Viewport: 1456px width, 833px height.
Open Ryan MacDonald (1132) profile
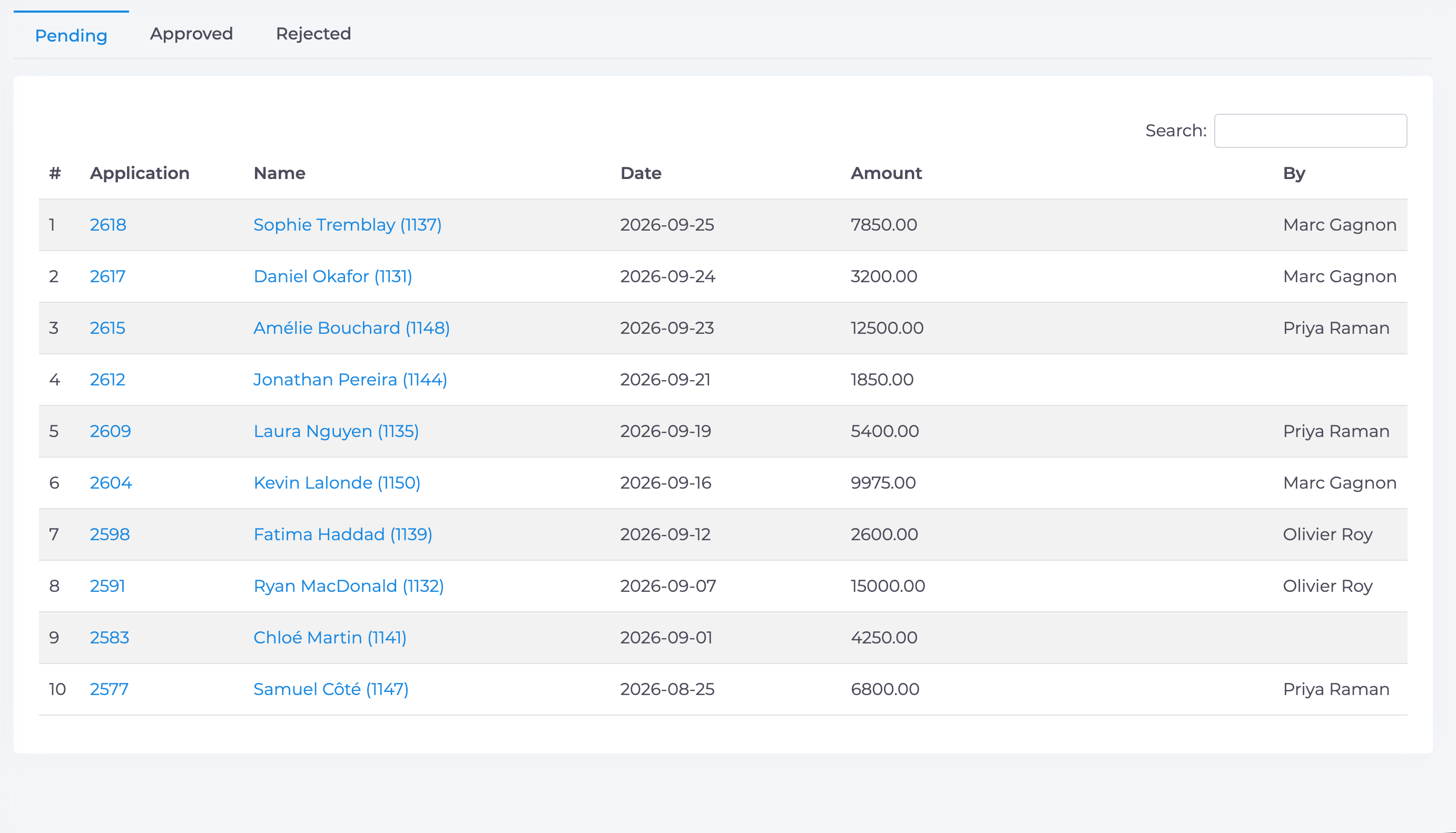pyautogui.click(x=349, y=586)
